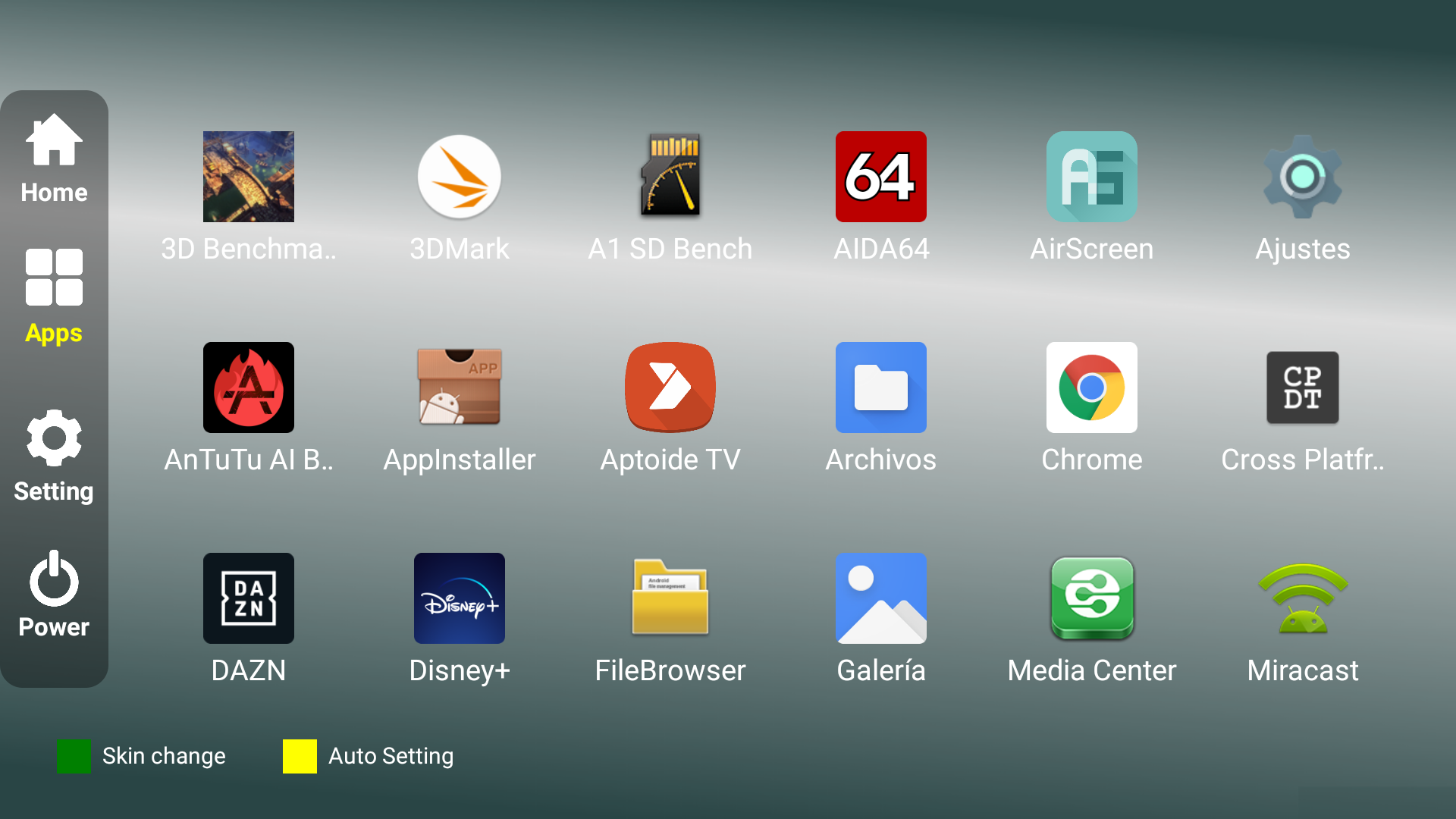Launch AIDA64 application
This screenshot has height=819, width=1456.
coord(880,177)
